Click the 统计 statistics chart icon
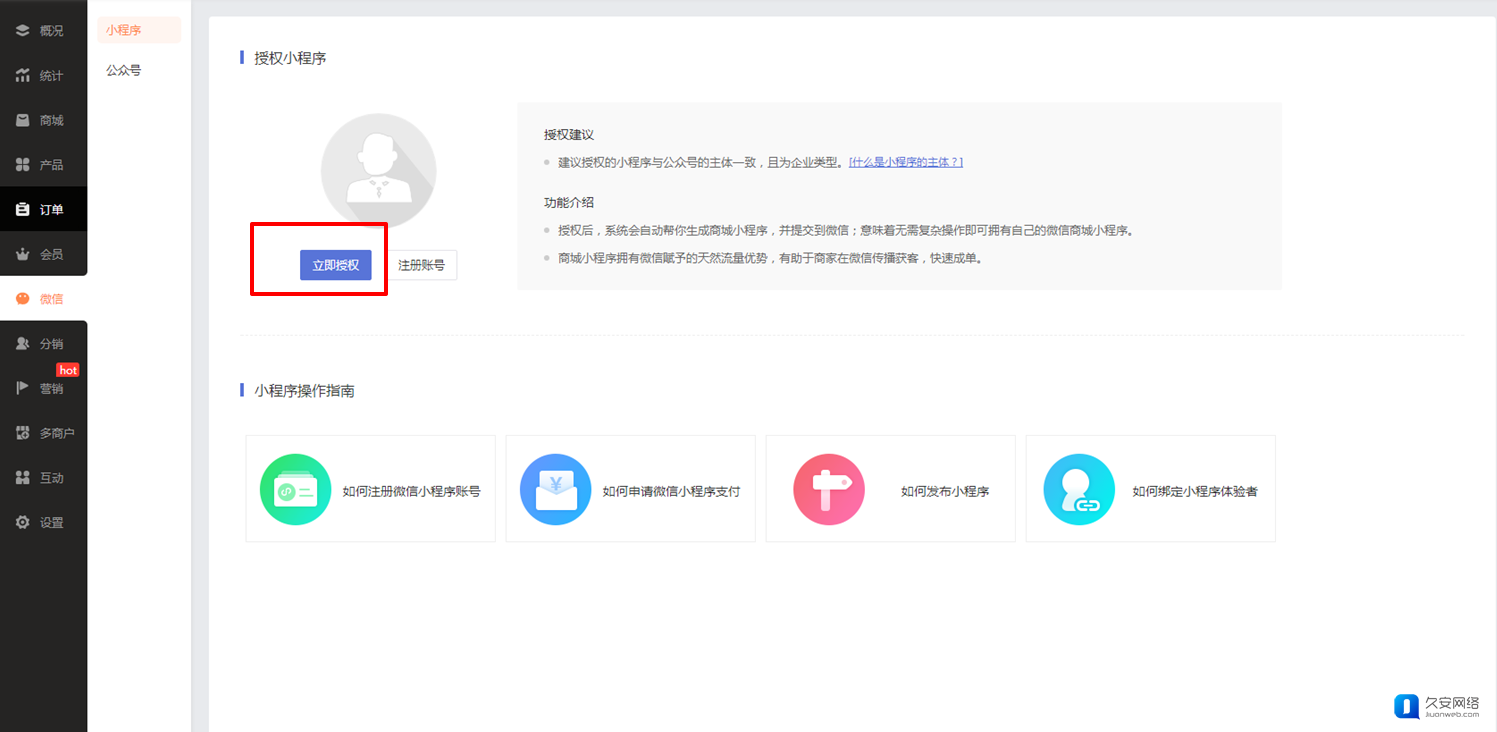 point(22,76)
